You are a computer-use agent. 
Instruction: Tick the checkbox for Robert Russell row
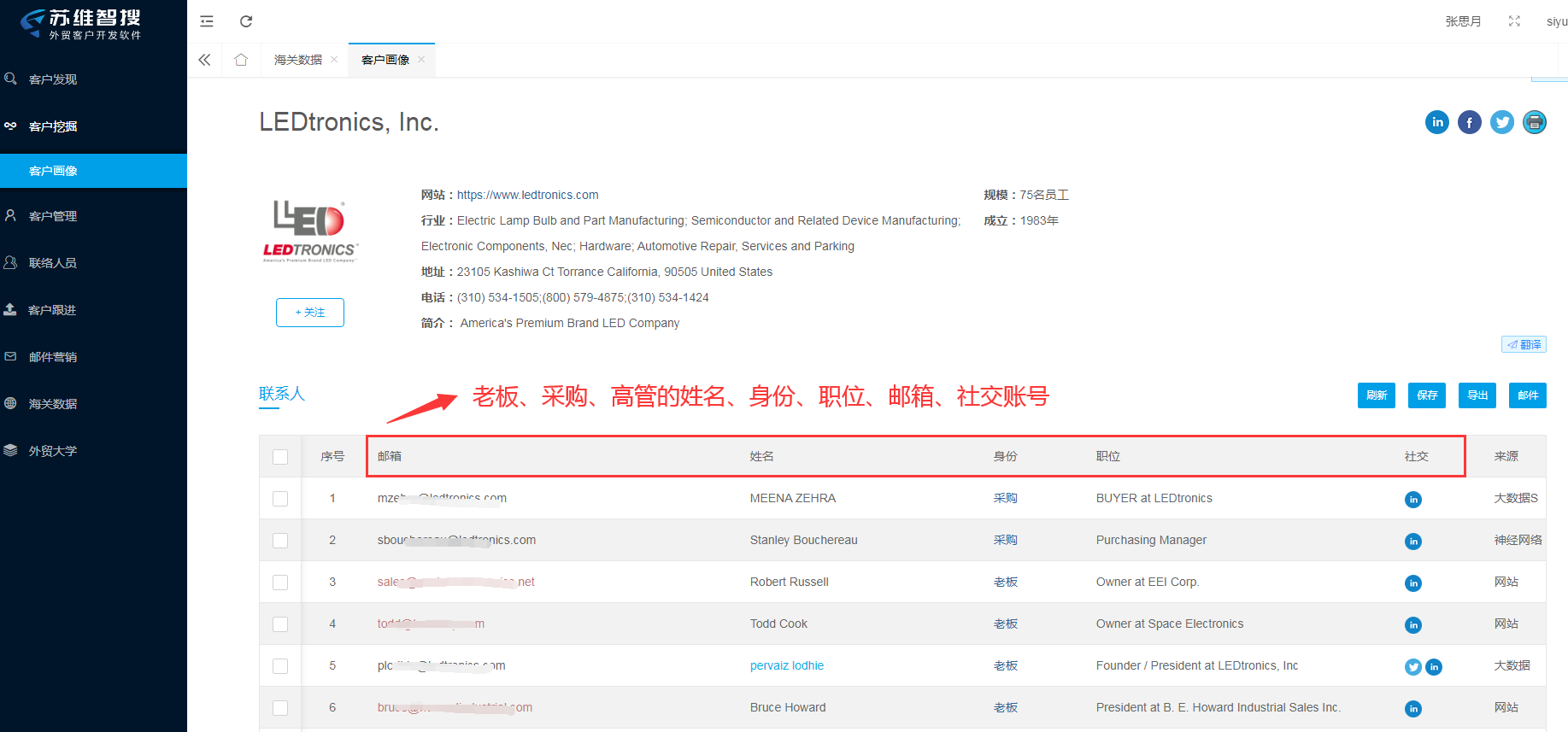(x=280, y=583)
